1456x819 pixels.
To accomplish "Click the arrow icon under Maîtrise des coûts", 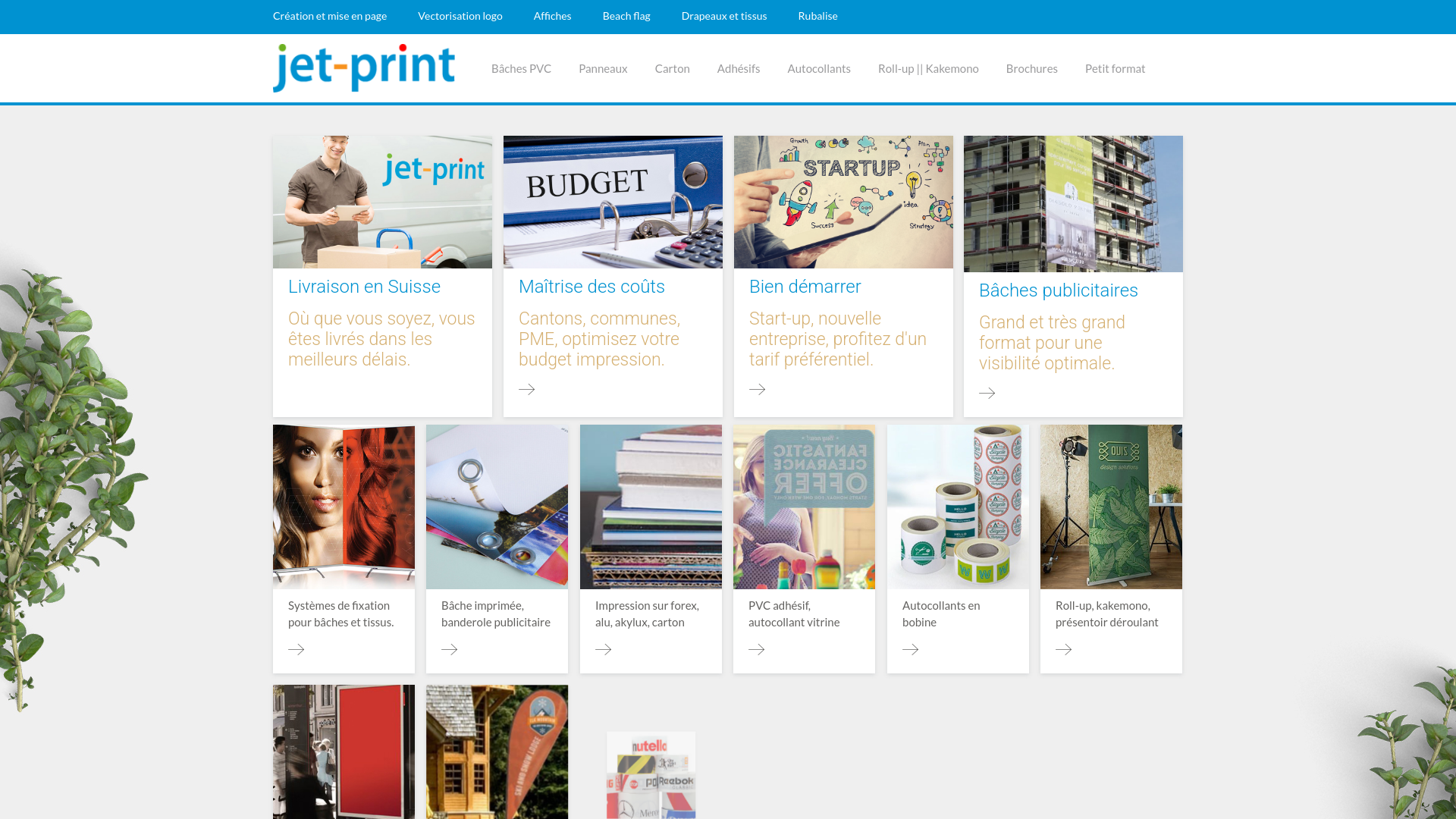I will point(528,389).
